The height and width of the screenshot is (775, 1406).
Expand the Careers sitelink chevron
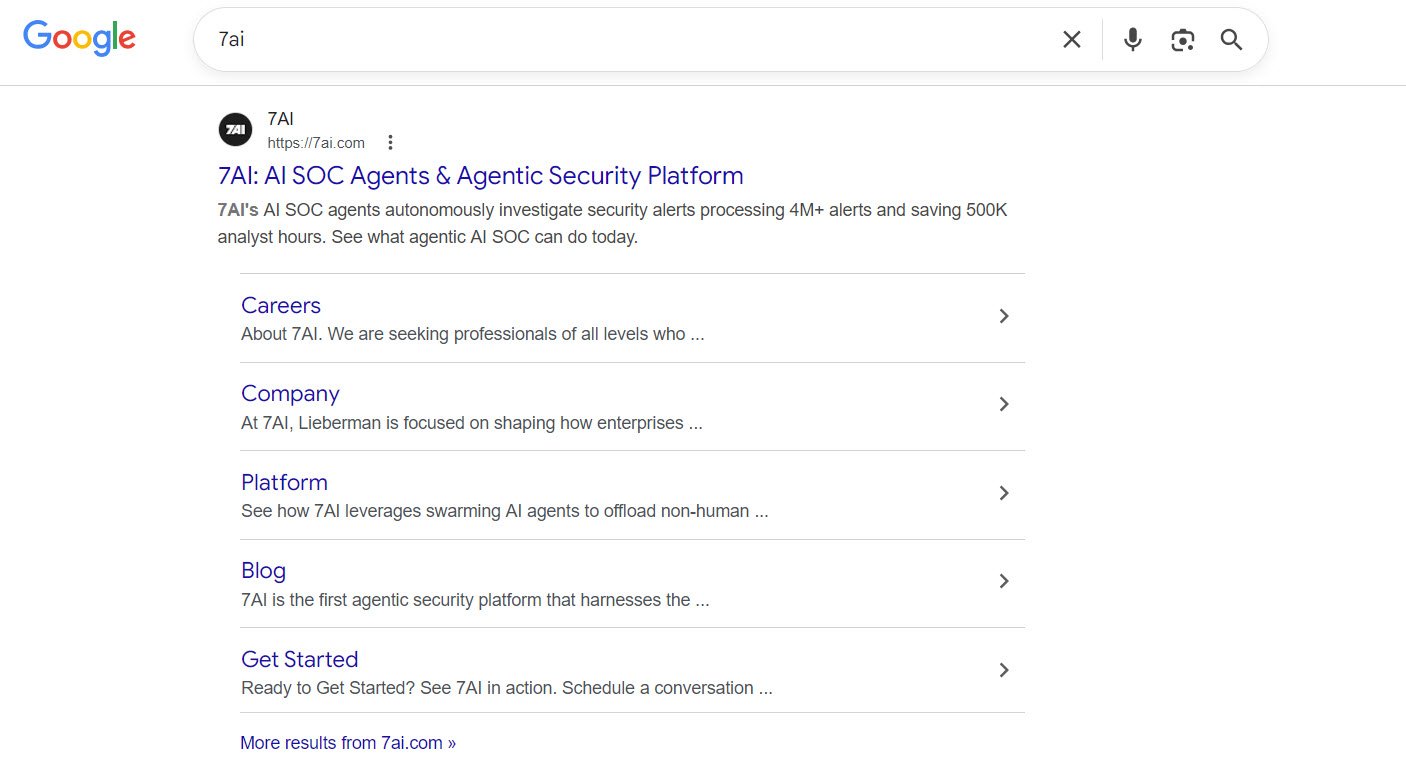tap(1005, 316)
